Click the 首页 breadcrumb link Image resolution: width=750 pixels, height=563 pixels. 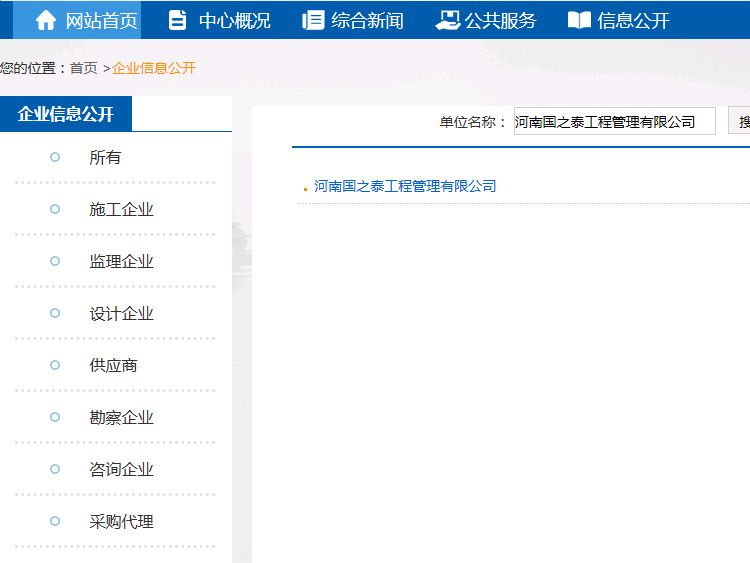point(83,68)
